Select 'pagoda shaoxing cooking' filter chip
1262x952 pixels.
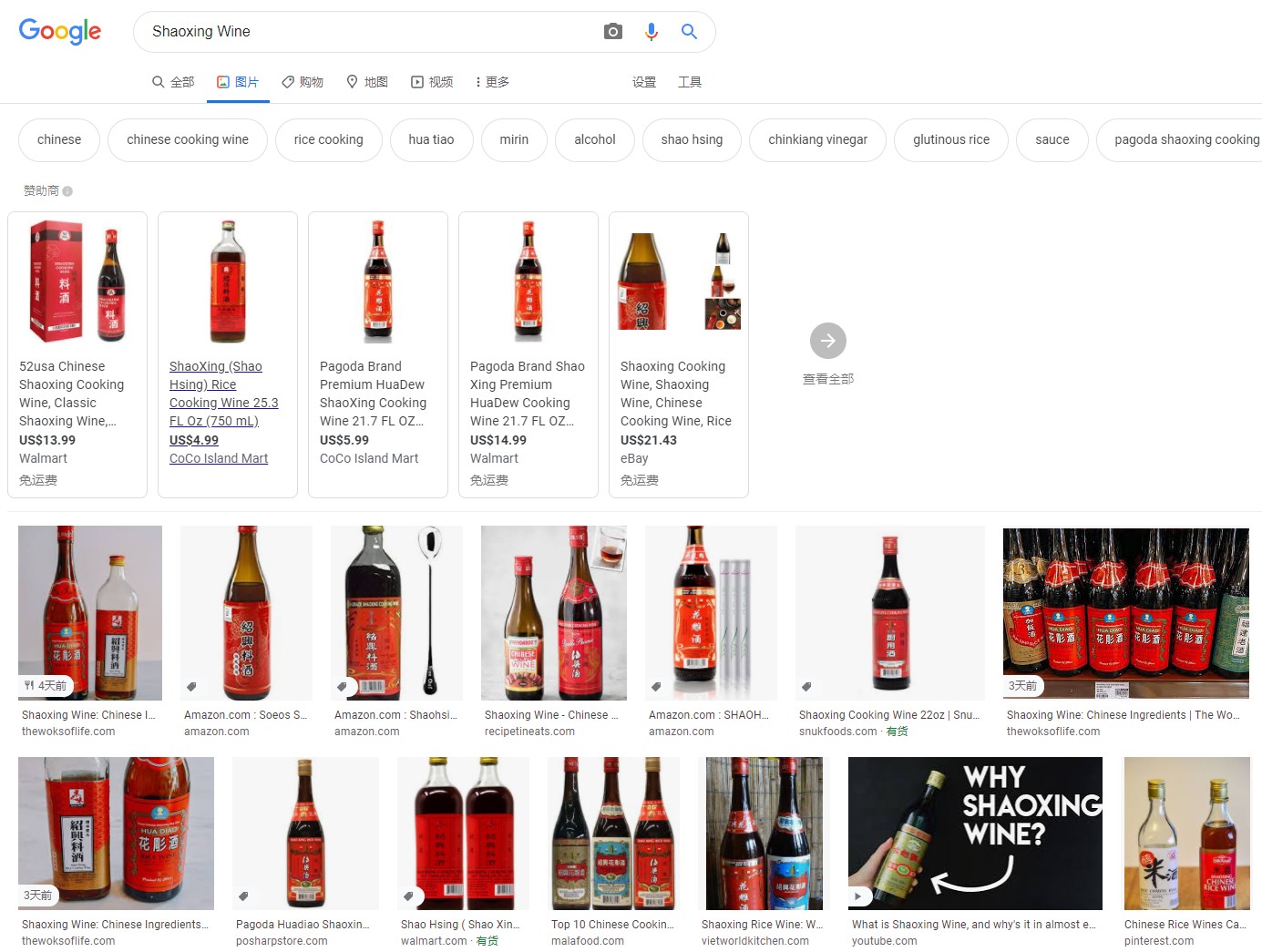(x=1179, y=139)
